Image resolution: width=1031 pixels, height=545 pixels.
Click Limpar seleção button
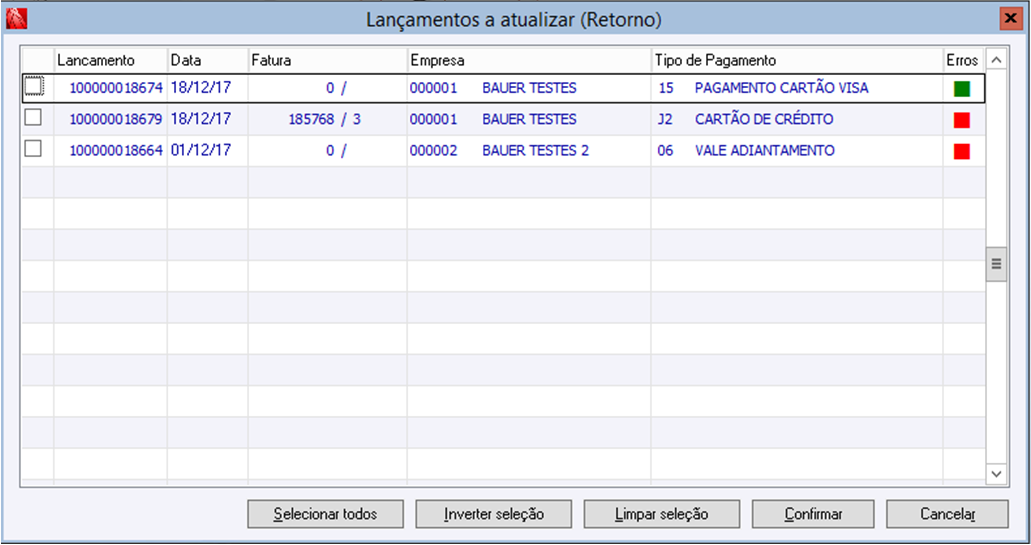661,514
